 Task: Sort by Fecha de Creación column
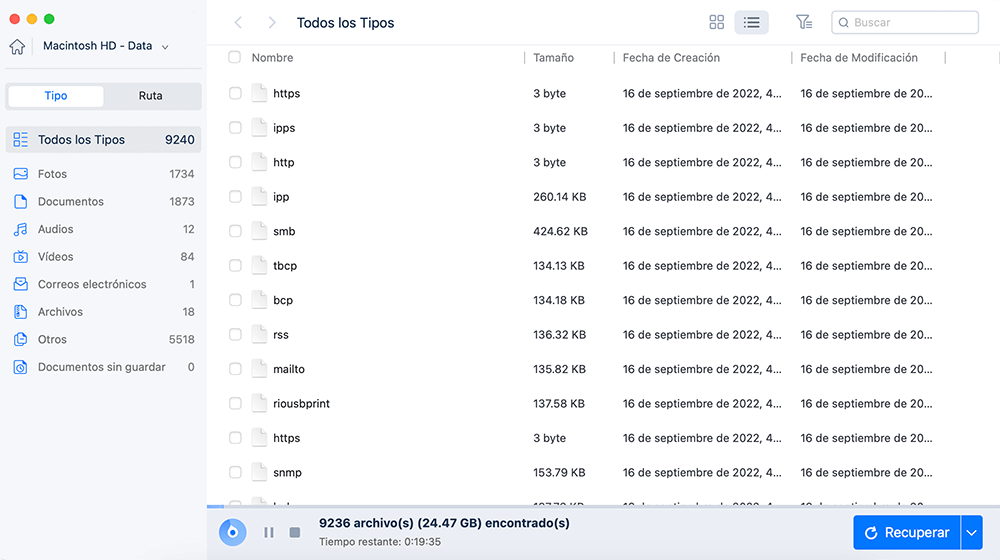click(671, 57)
